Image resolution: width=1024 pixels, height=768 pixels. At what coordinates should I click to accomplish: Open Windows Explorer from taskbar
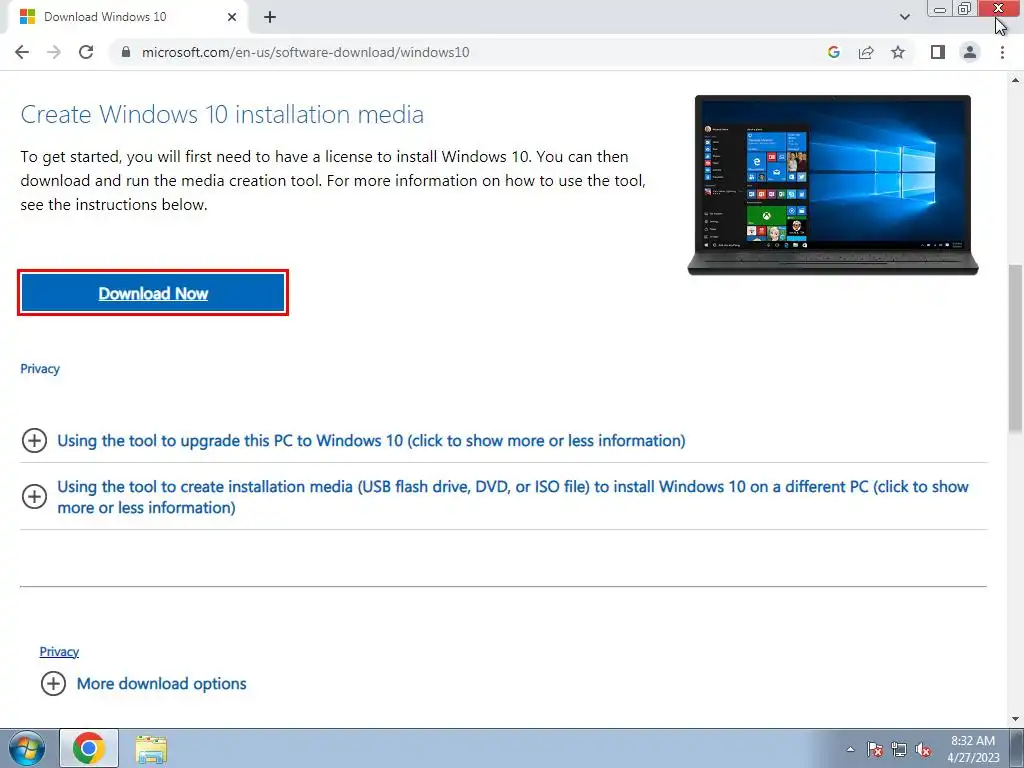pos(151,748)
